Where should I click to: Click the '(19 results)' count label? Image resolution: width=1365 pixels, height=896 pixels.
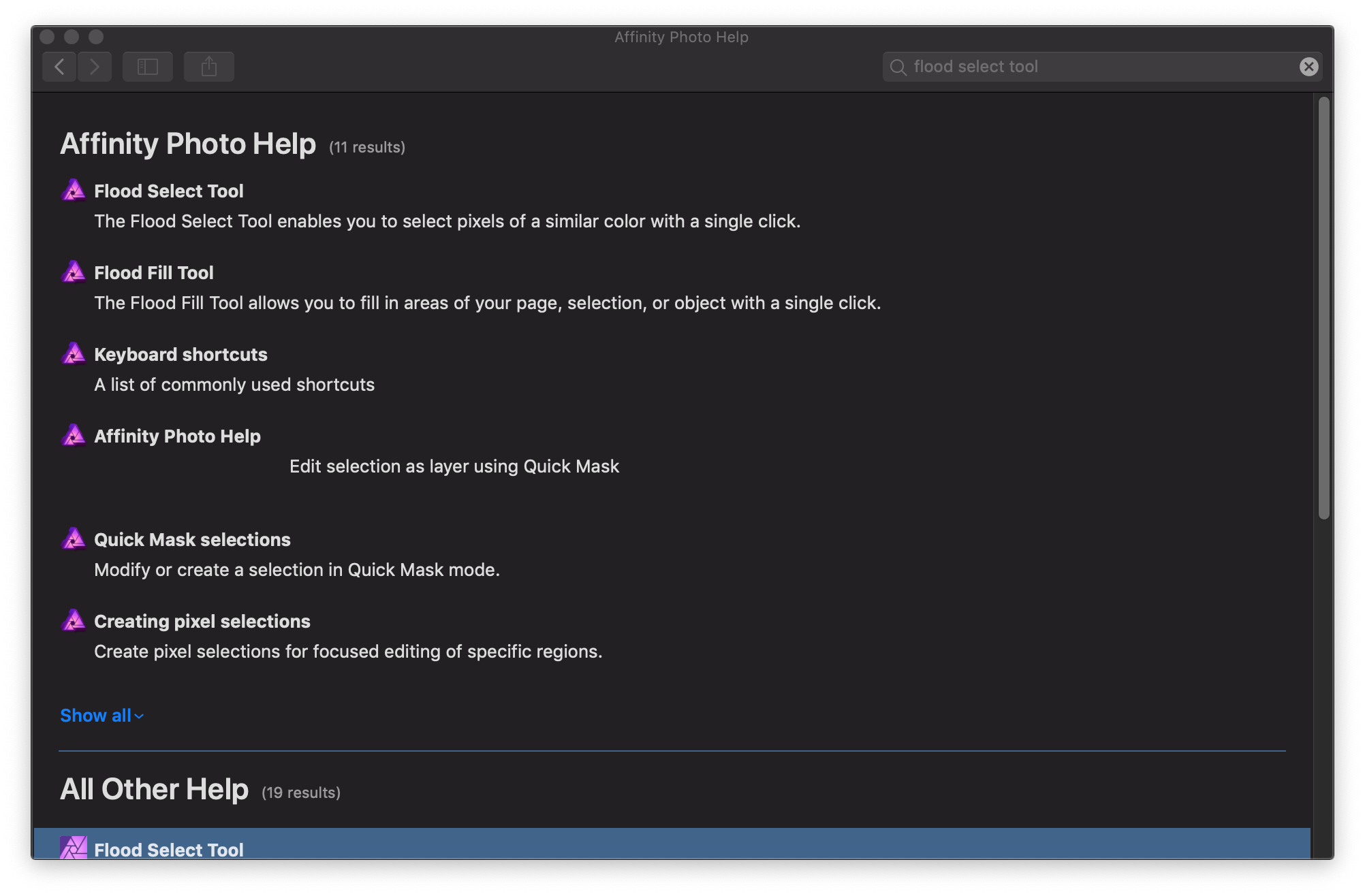tap(301, 793)
